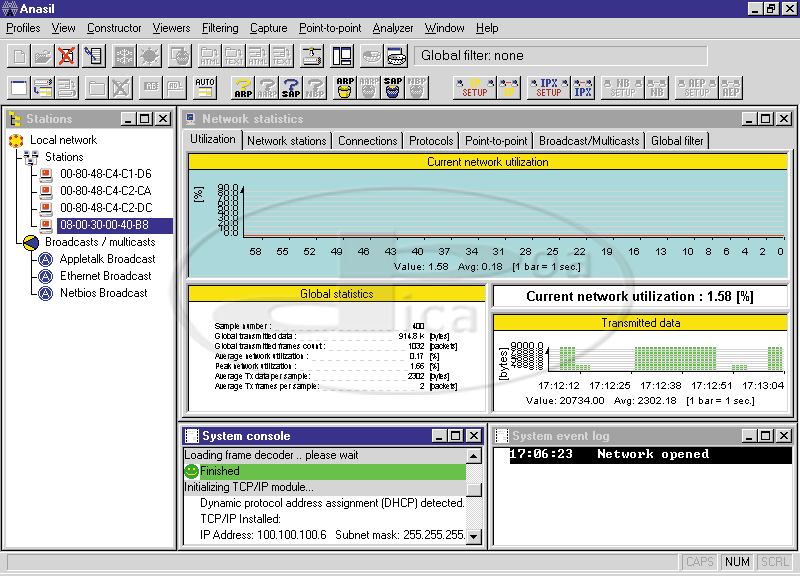Image resolution: width=800 pixels, height=576 pixels.
Task: Select the Broadcasts / multicasts tree node
Action: point(100,242)
